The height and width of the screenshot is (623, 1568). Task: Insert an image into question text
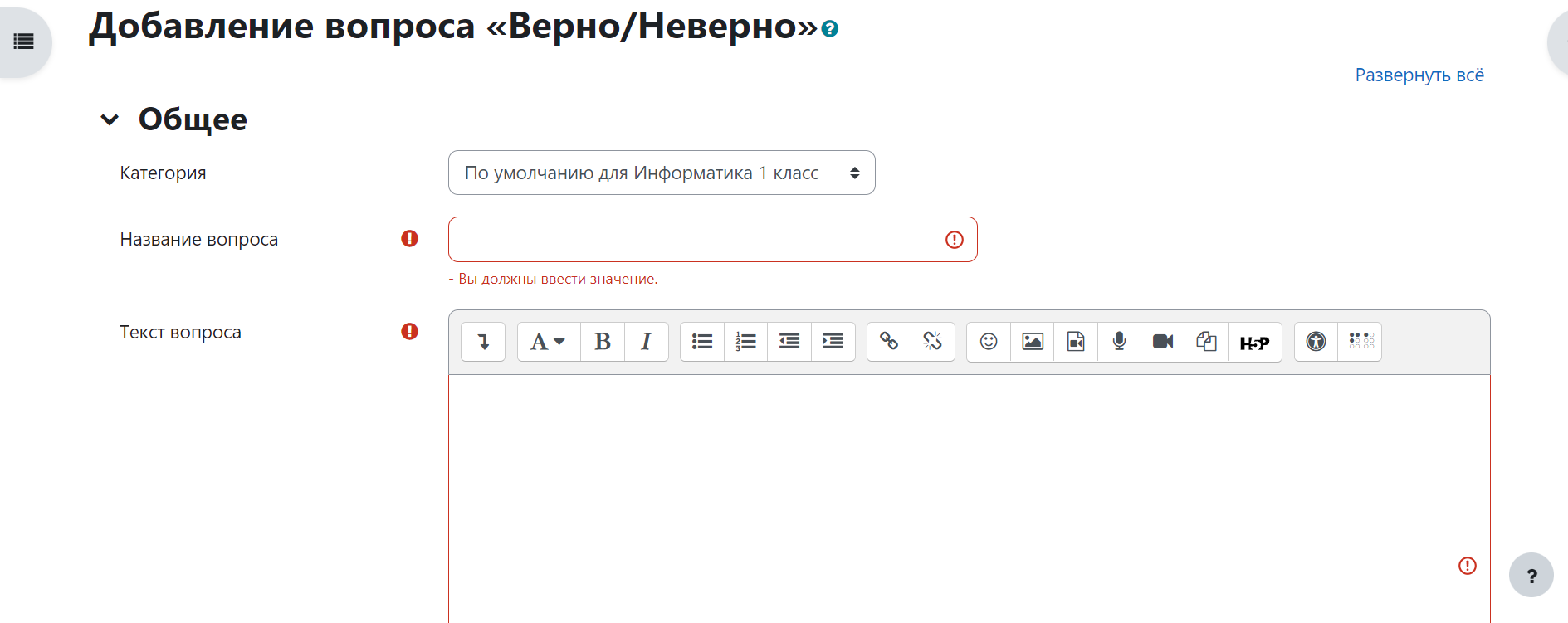1033,342
